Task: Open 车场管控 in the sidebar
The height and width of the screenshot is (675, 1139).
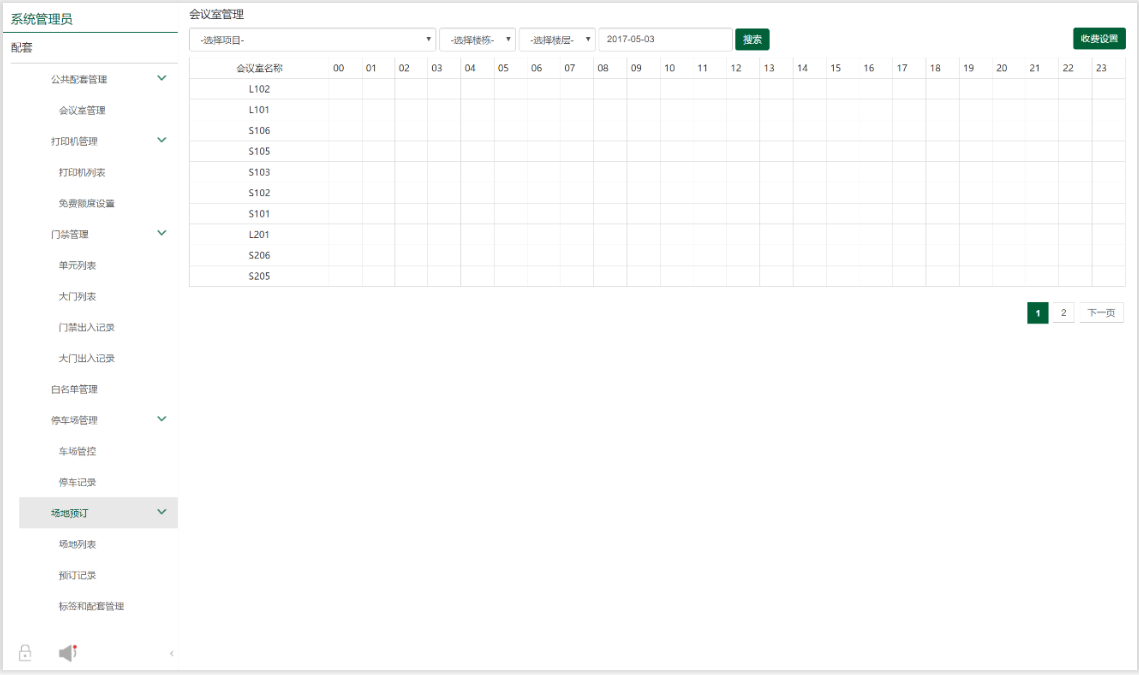Action: point(77,451)
